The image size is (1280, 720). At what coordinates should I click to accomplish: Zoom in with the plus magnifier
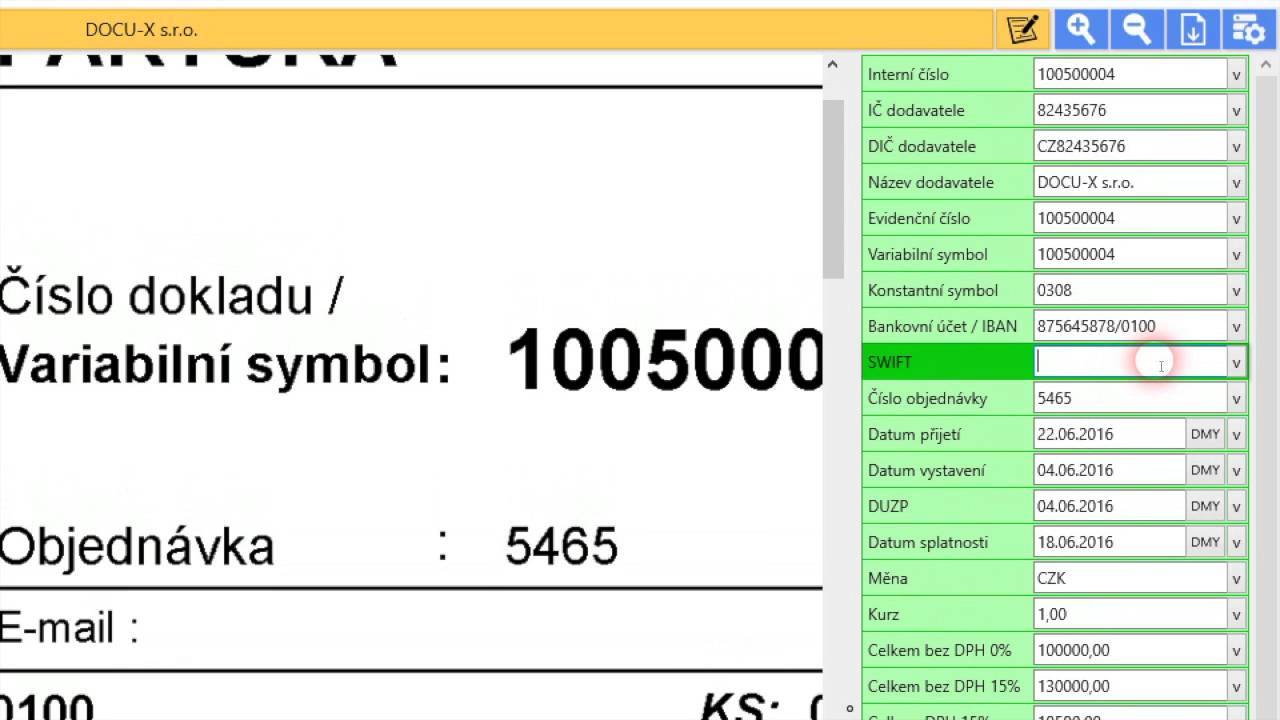[1081, 29]
